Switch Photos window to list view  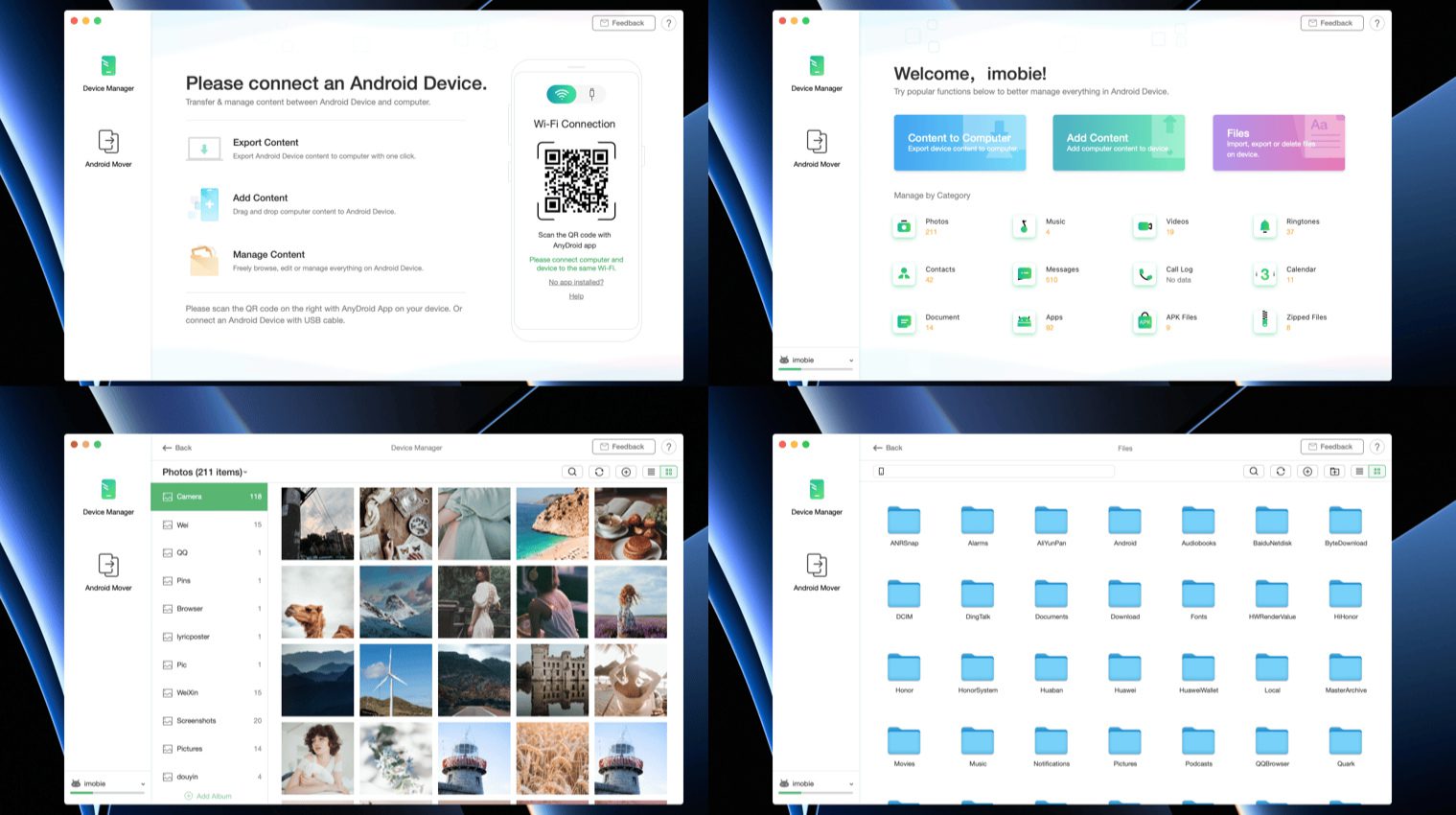651,472
